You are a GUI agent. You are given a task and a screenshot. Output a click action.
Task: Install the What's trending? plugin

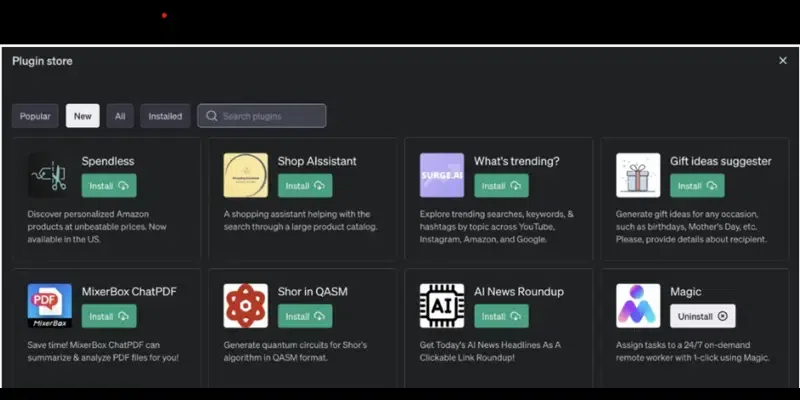click(x=501, y=186)
